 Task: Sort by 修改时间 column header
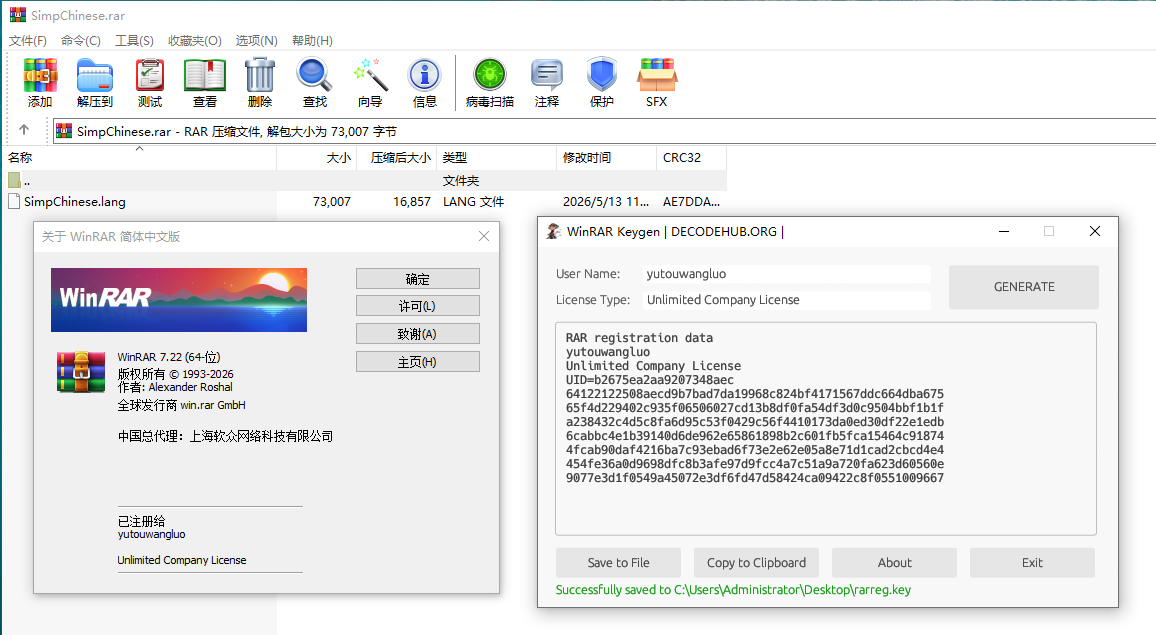tap(606, 157)
